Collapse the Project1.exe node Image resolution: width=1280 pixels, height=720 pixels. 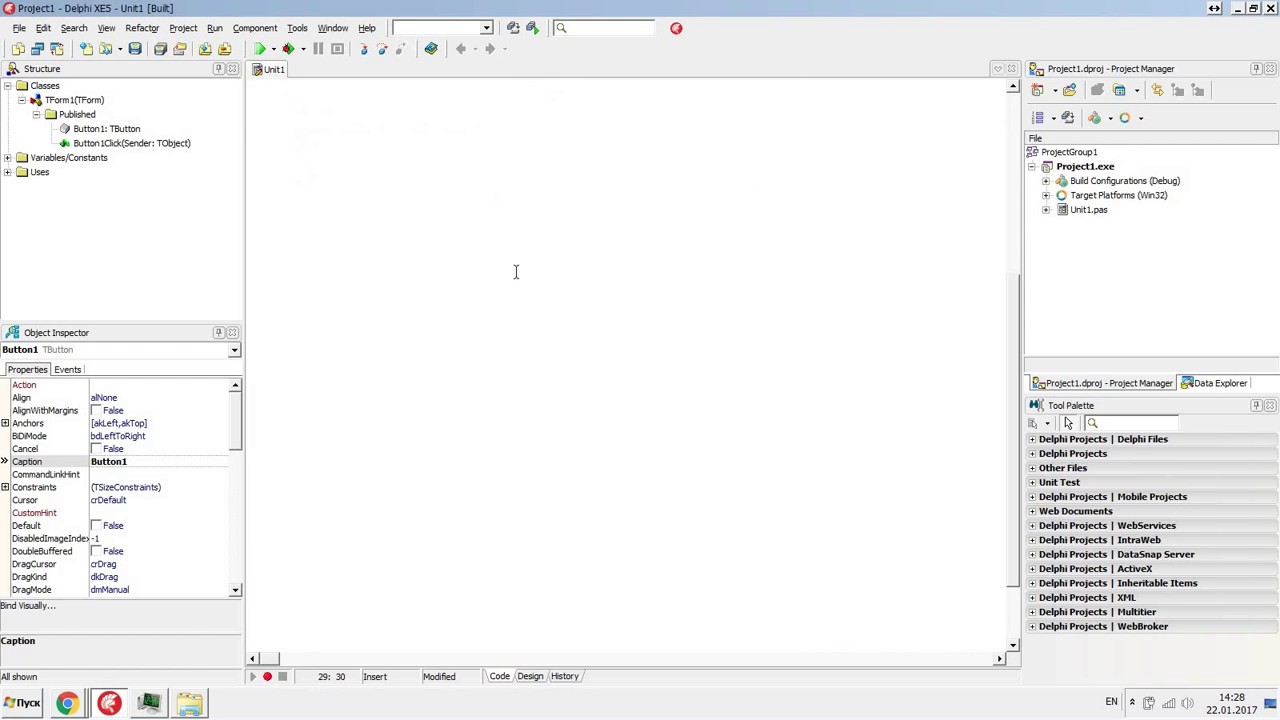pos(1032,167)
